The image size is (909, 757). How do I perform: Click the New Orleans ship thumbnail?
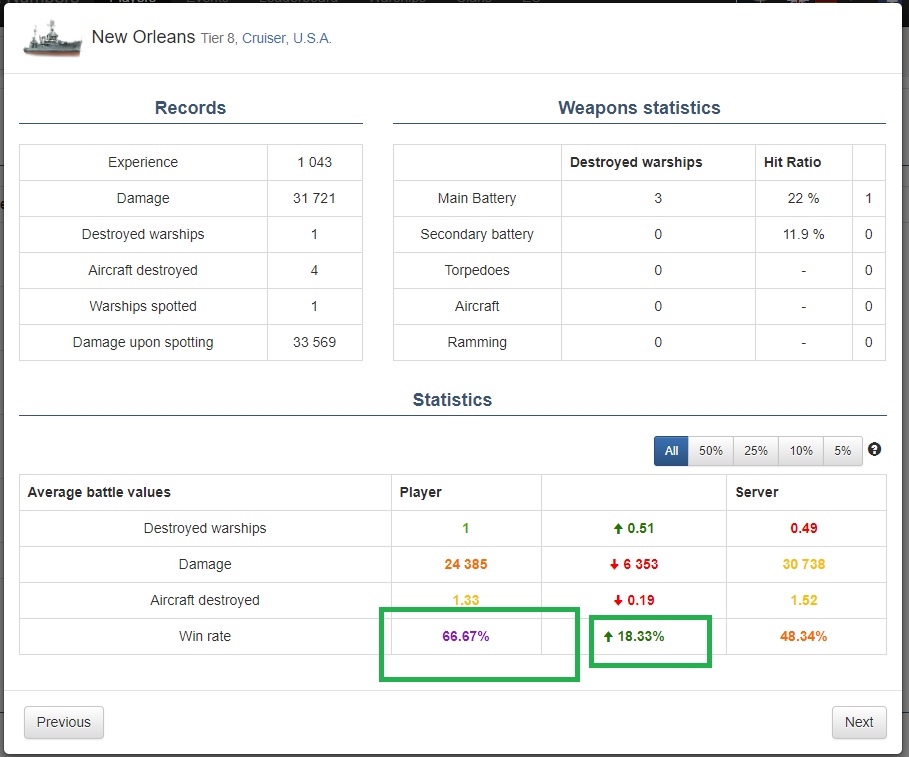coord(52,38)
